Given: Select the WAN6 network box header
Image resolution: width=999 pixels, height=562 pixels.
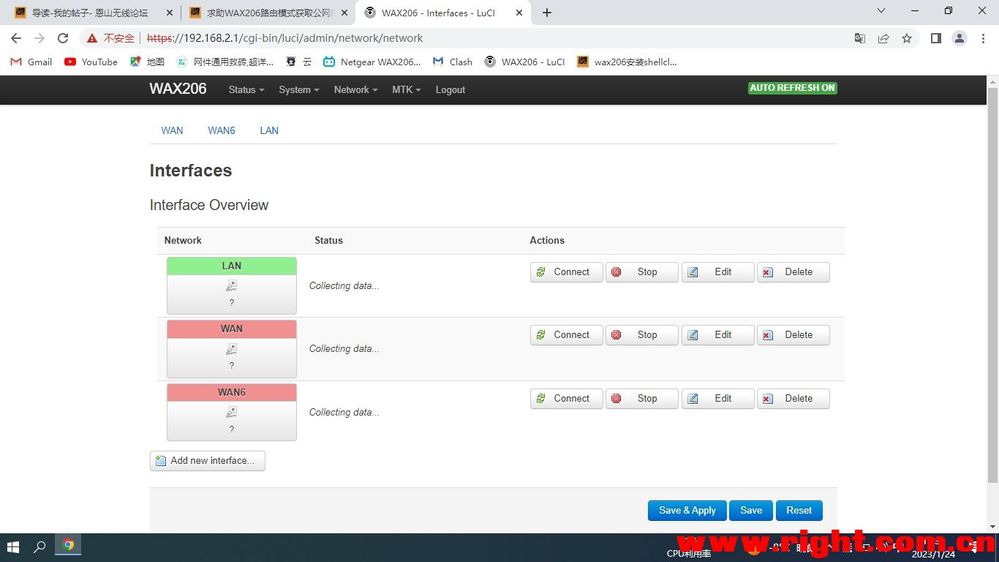Looking at the screenshot, I should 232,393.
